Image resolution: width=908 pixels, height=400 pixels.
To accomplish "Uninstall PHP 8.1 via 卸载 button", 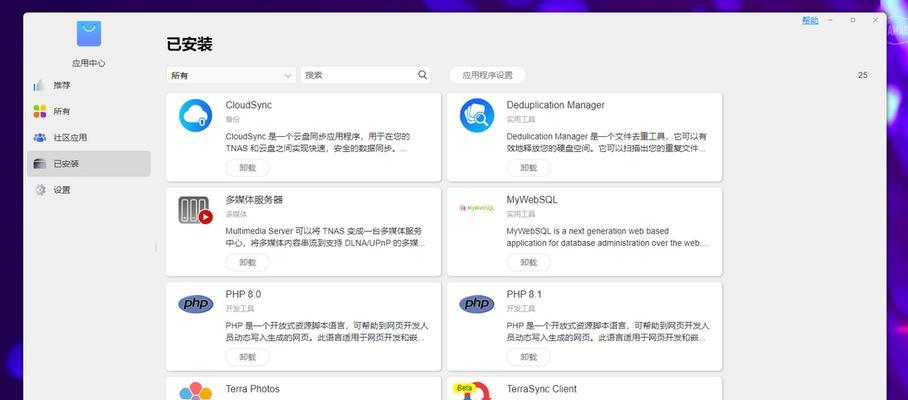I will [528, 357].
